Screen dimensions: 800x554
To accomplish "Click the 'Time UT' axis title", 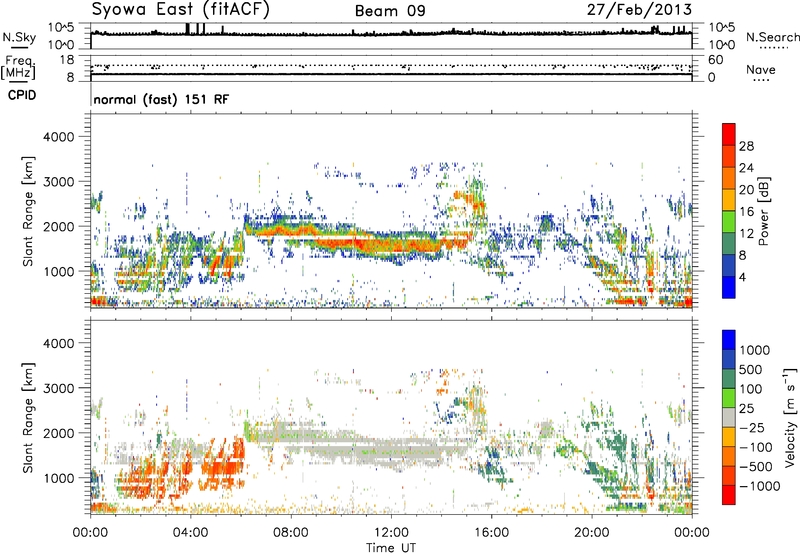I will point(391,548).
